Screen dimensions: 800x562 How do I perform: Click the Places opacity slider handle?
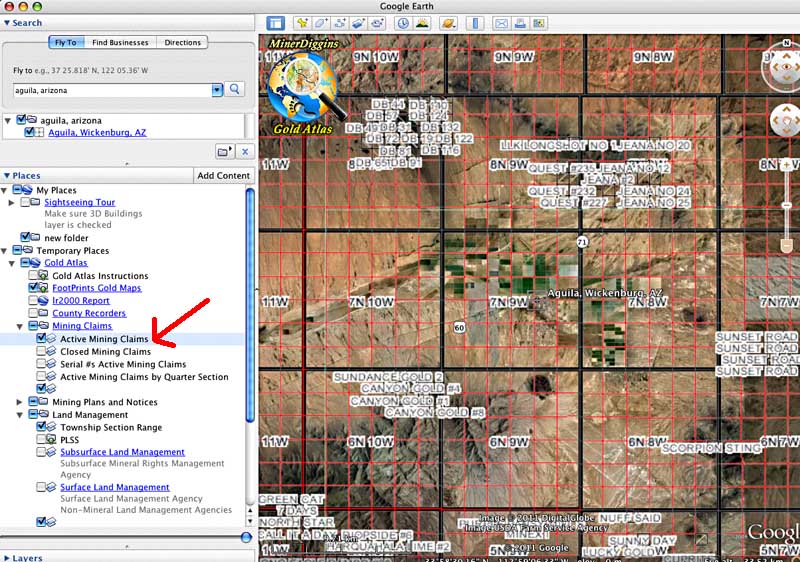(246, 537)
